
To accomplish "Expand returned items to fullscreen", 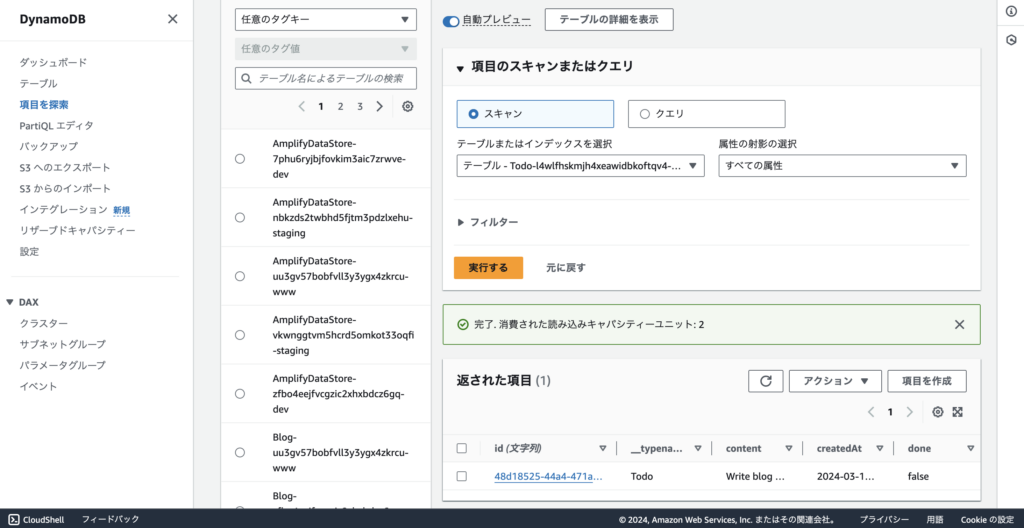I will 958,412.
